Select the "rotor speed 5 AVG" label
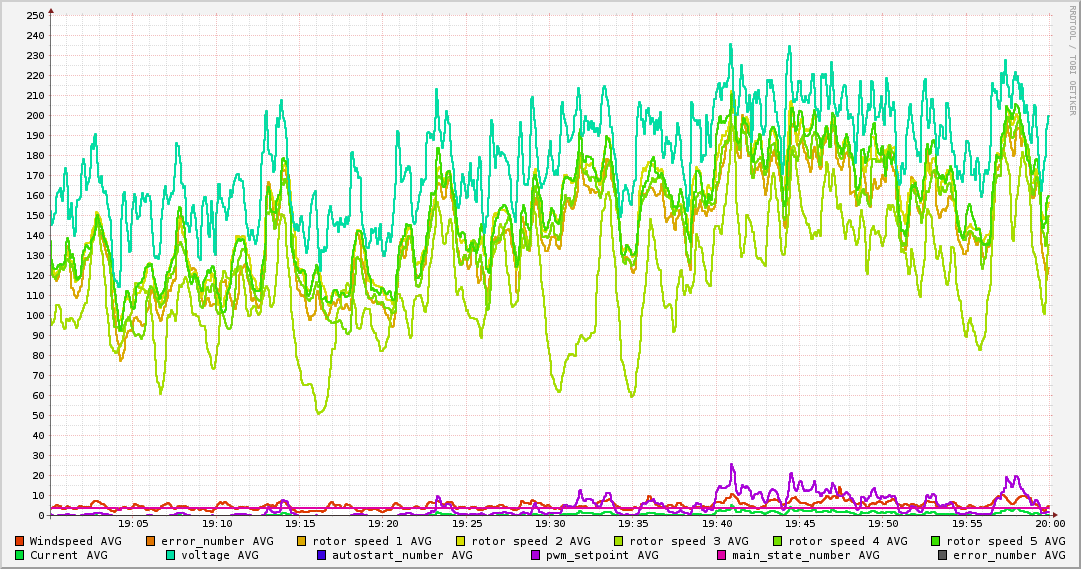This screenshot has height=569, width=1081. coord(1006,541)
